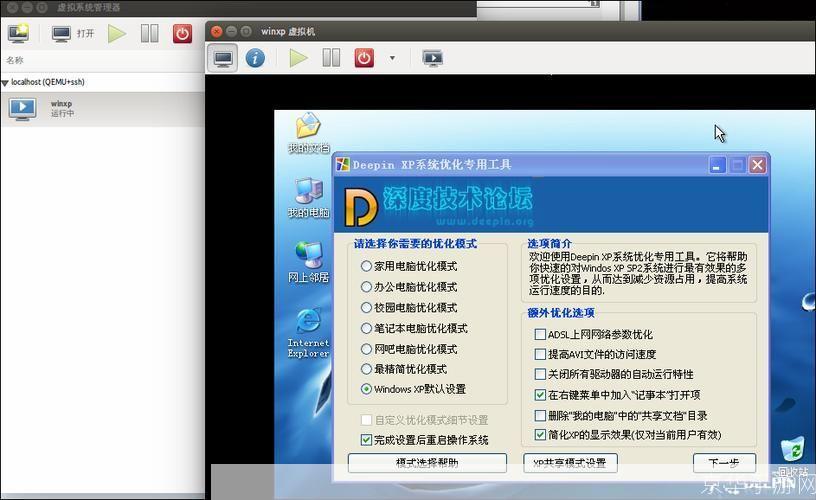
Task: Click the Deepin D logo in banner
Action: [x=361, y=207]
